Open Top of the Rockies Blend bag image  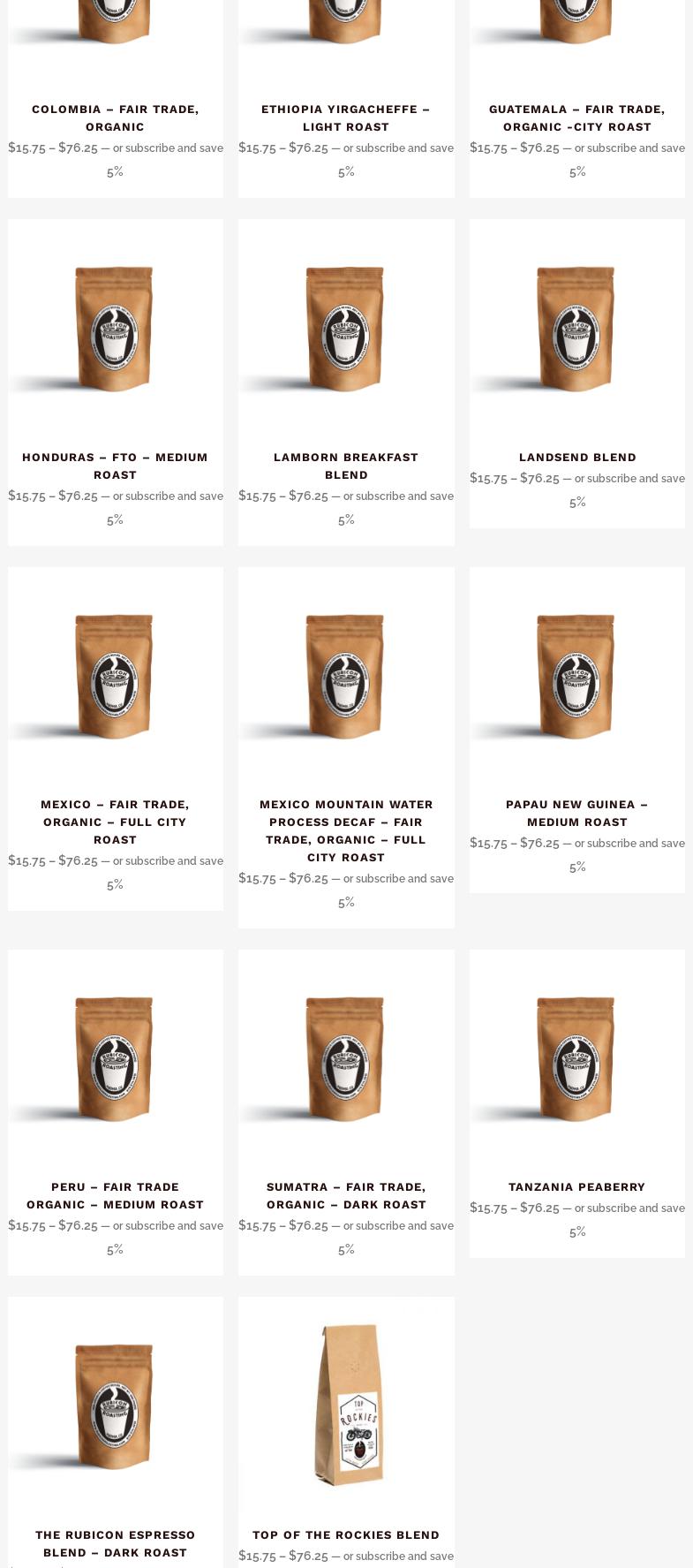[x=346, y=1405]
